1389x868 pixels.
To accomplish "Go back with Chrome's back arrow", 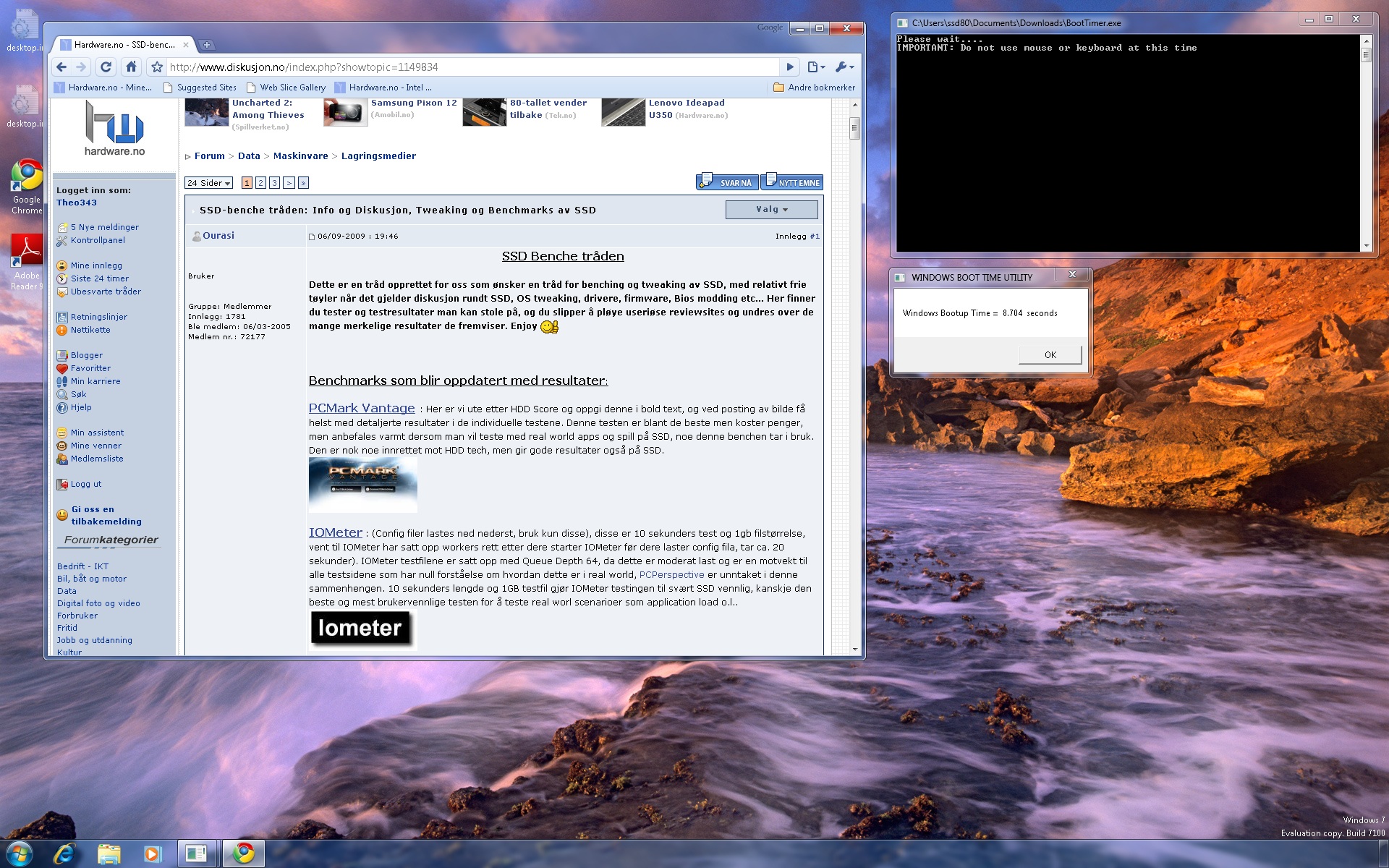I will 61,67.
